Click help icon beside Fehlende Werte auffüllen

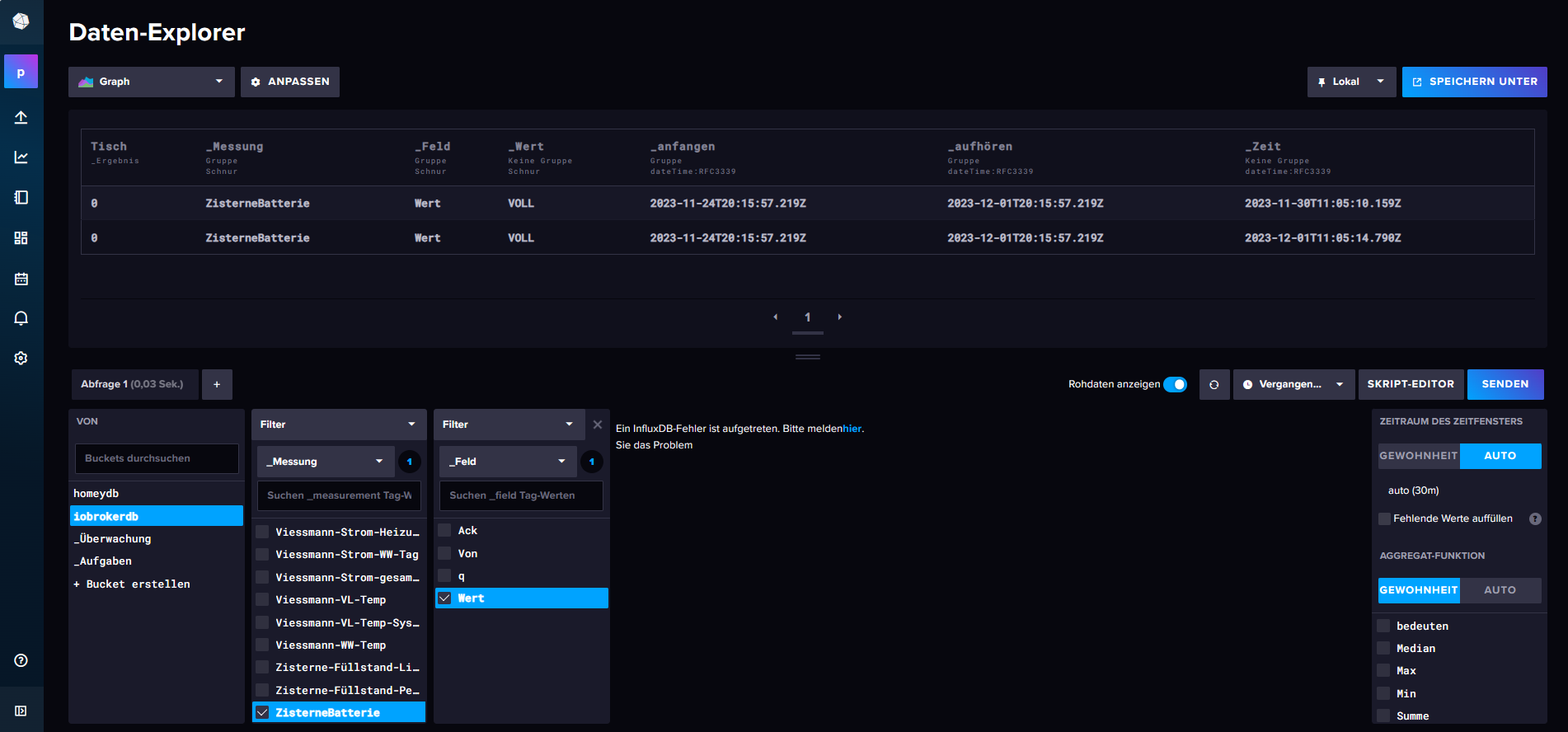click(1535, 518)
